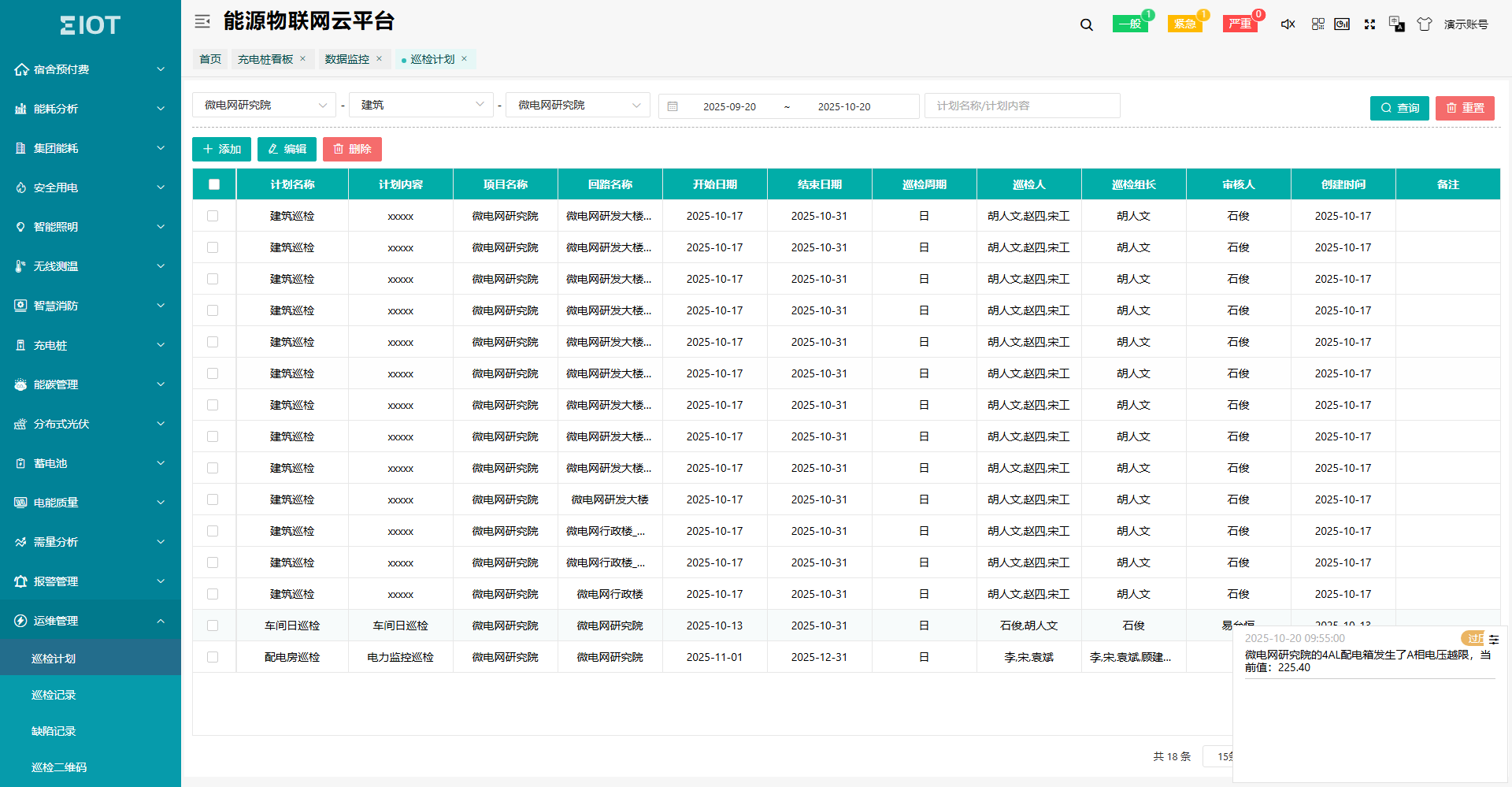Click the 编辑 edit button
Screen dimensions: 1512x787
pyautogui.click(x=287, y=149)
